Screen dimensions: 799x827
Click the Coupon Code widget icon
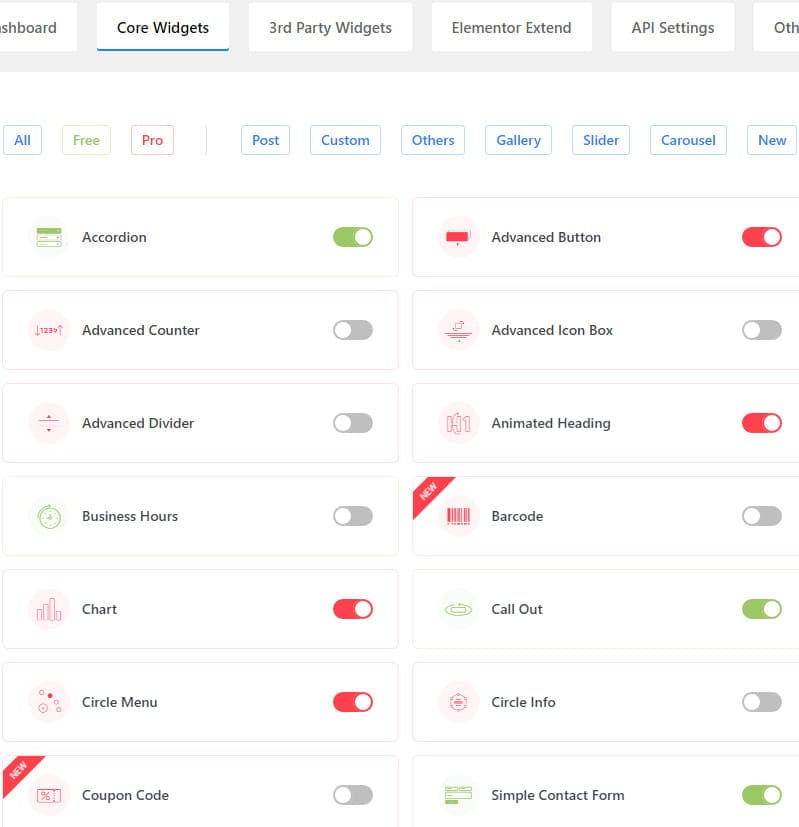(x=49, y=795)
